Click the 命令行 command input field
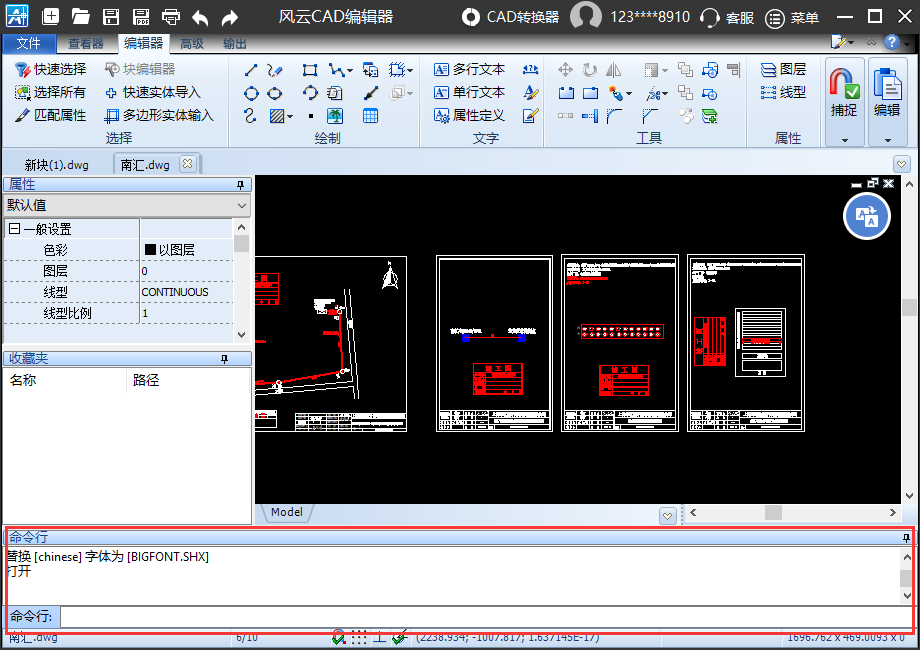920x650 pixels. [x=486, y=617]
